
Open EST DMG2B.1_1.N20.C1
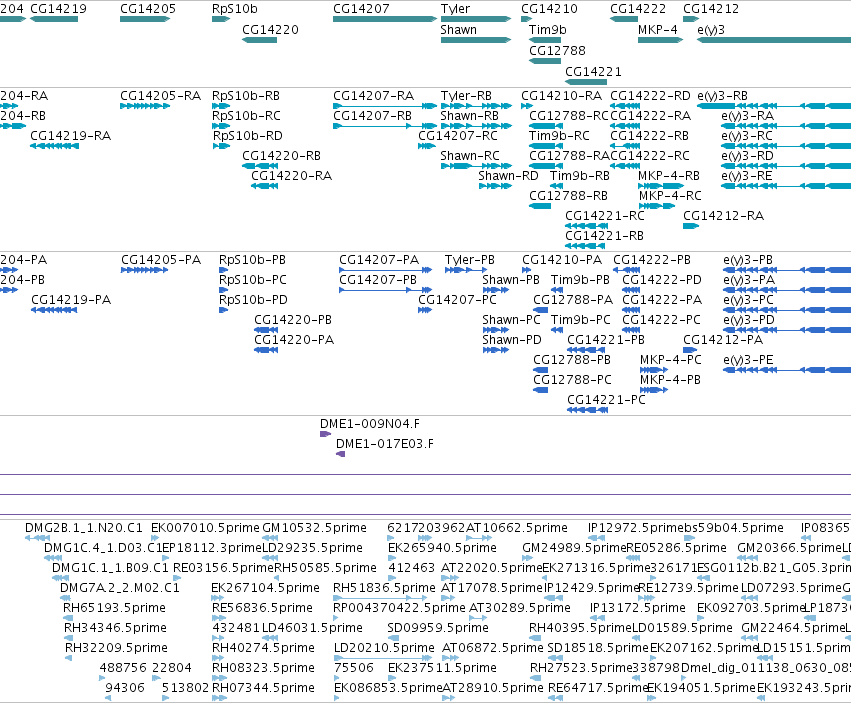84,528
